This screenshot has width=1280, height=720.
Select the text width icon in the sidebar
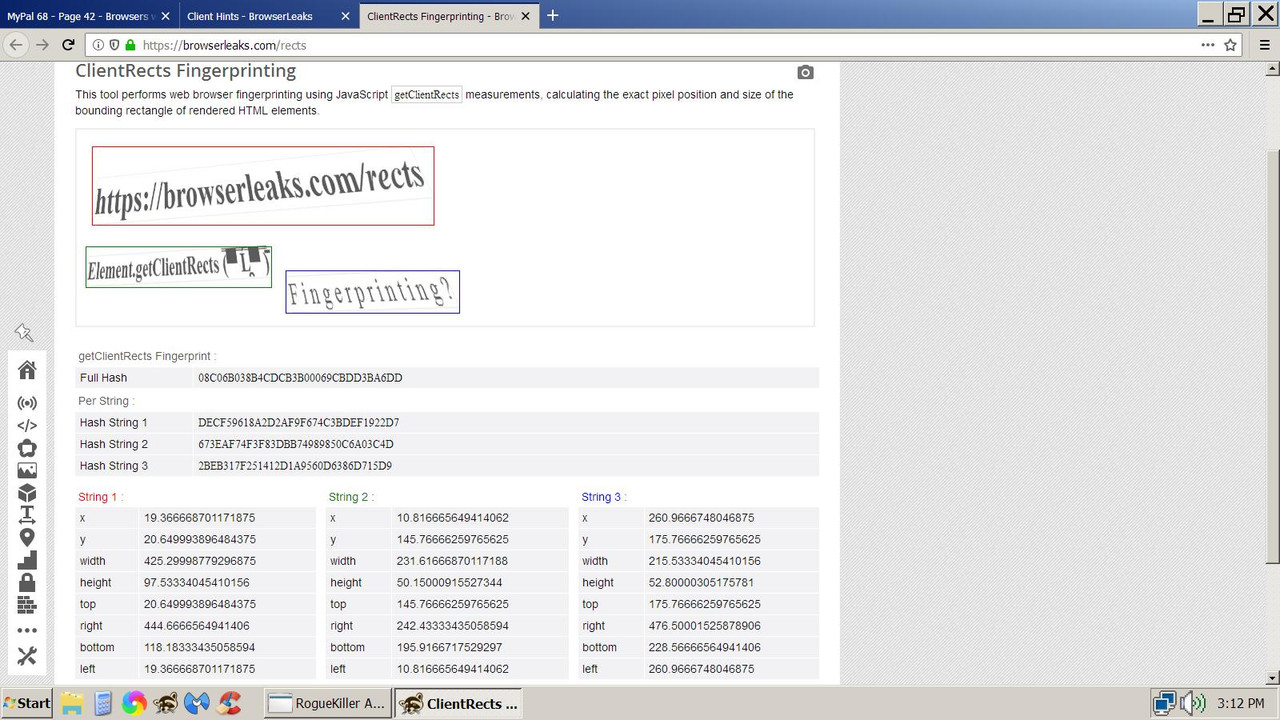click(27, 515)
